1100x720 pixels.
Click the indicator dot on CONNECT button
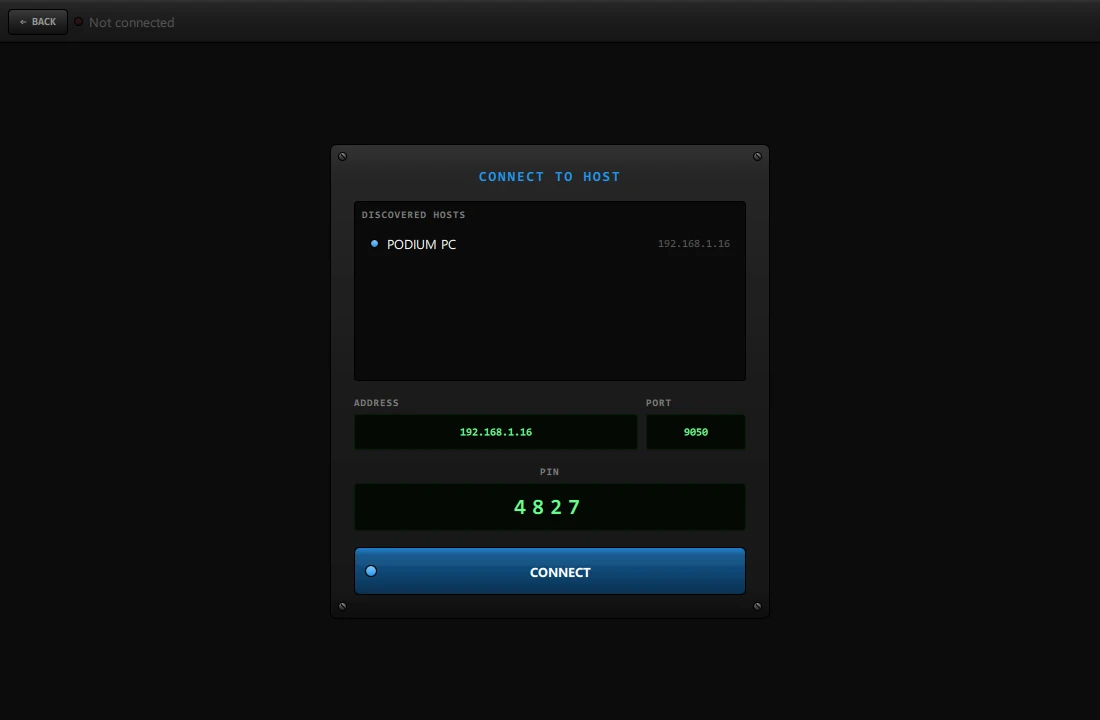(x=371, y=571)
